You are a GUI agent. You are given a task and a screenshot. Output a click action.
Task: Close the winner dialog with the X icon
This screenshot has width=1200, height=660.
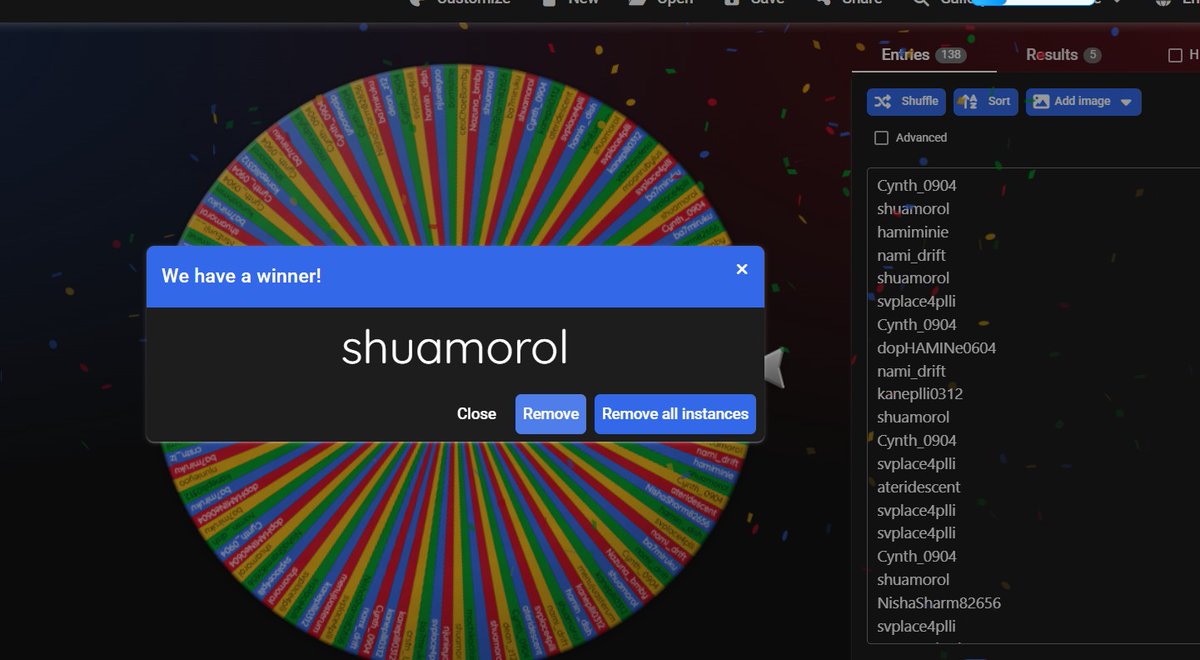pos(742,269)
